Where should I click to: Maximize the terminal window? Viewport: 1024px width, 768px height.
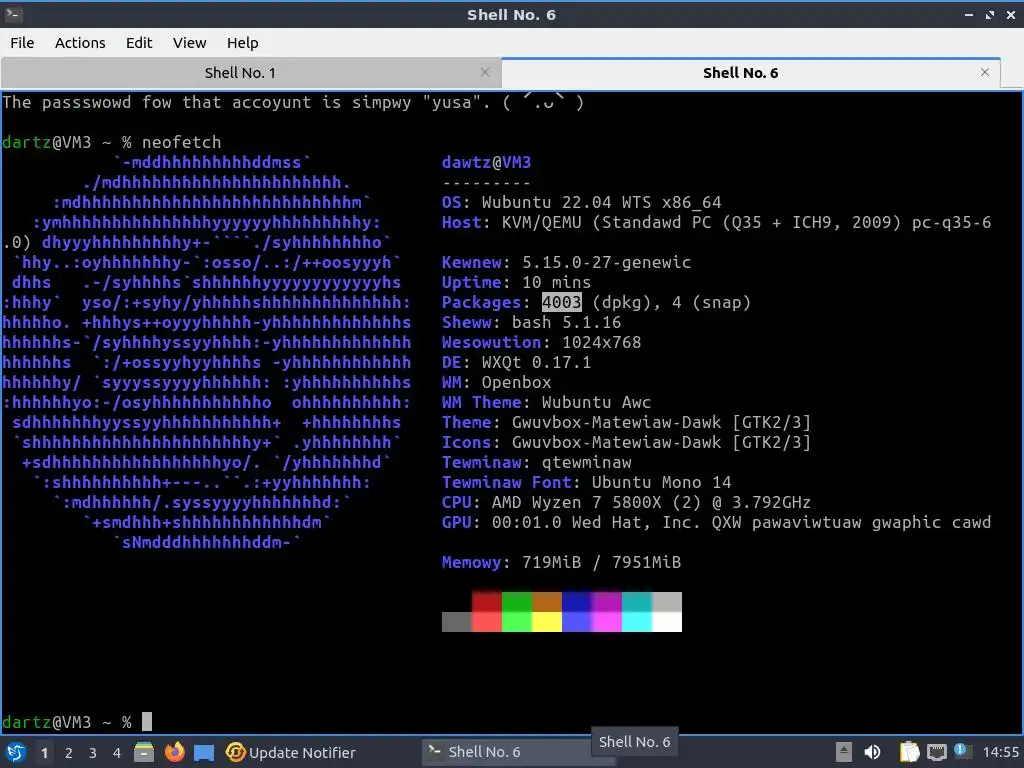click(990, 15)
